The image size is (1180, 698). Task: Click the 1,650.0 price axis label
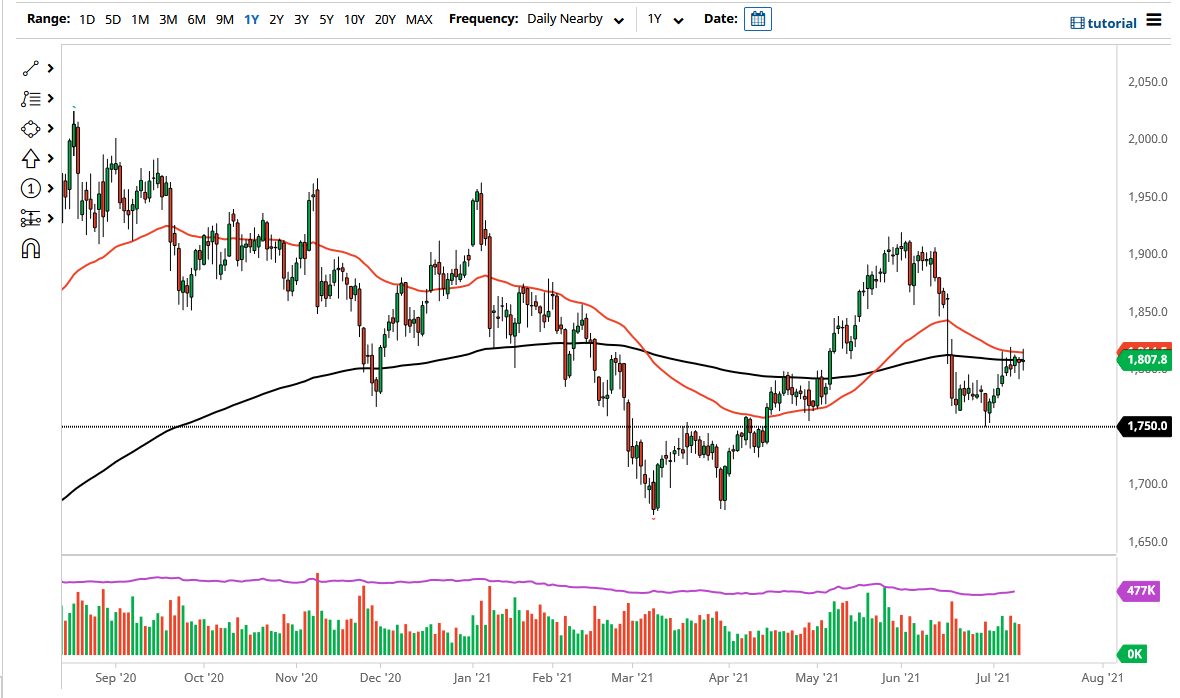tap(1148, 542)
